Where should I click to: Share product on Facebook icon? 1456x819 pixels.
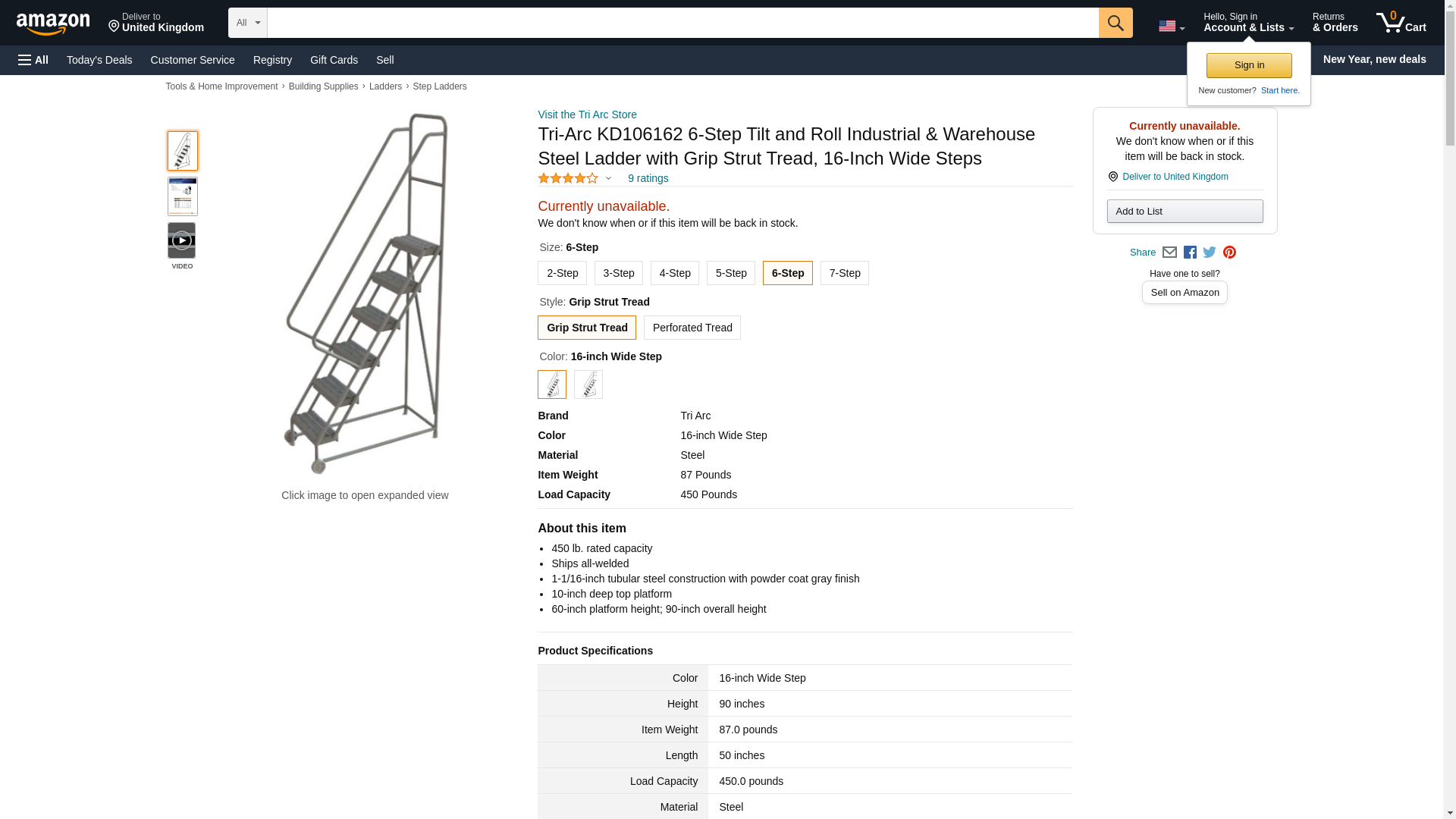[1190, 253]
